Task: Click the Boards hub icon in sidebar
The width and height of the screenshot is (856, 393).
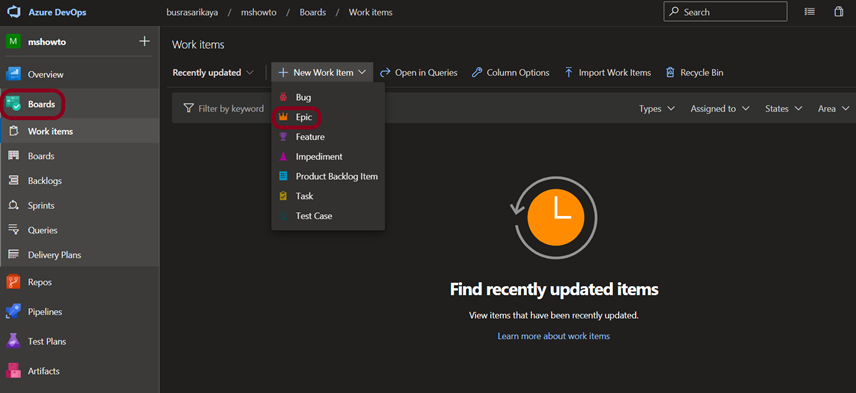Action: pyautogui.click(x=13, y=104)
